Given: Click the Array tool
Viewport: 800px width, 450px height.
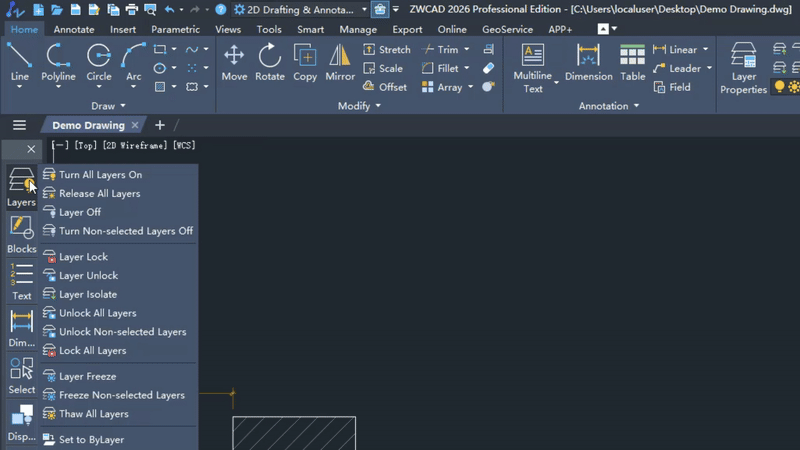Looking at the screenshot, I should (x=442, y=87).
